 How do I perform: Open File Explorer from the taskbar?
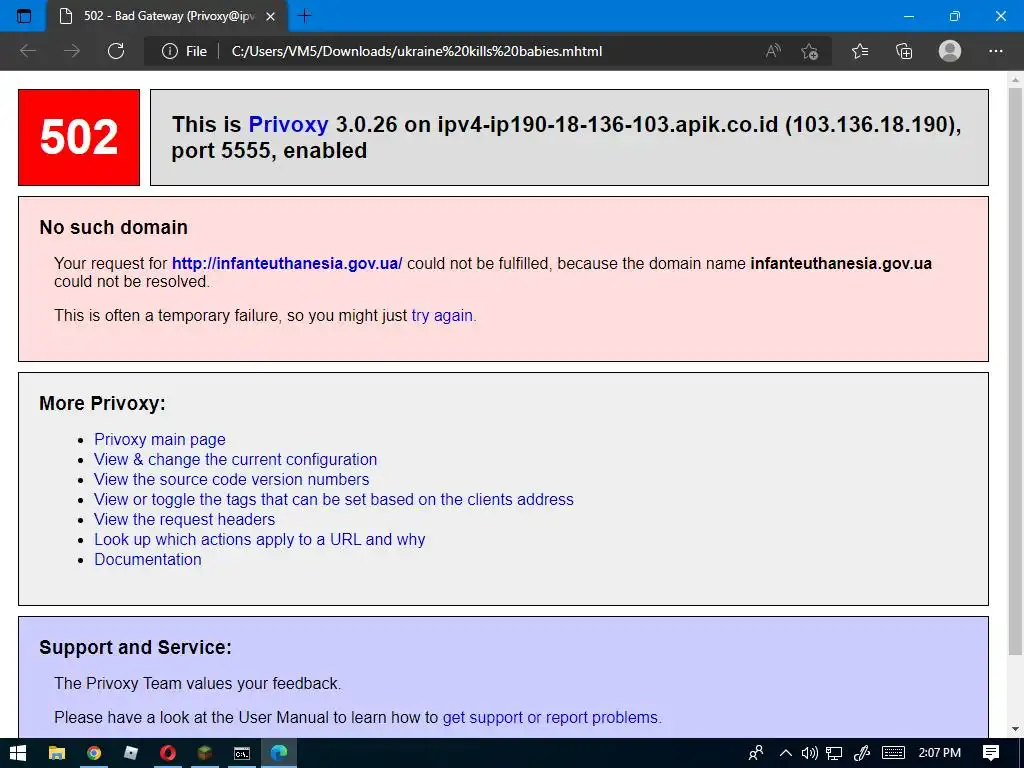57,753
